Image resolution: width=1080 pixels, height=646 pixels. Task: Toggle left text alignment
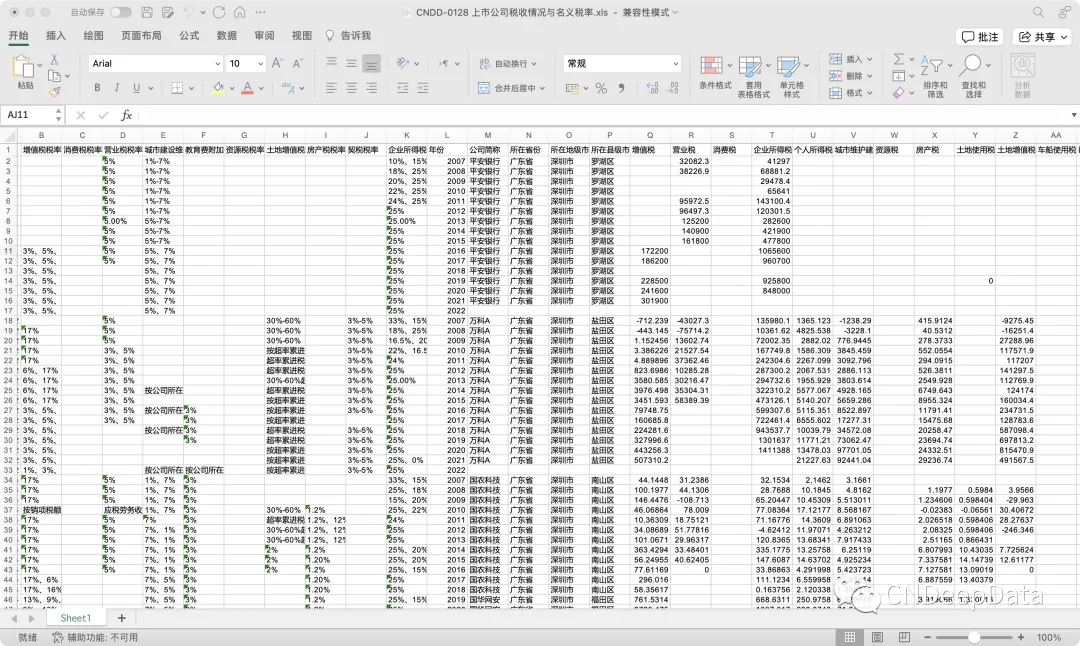331,87
